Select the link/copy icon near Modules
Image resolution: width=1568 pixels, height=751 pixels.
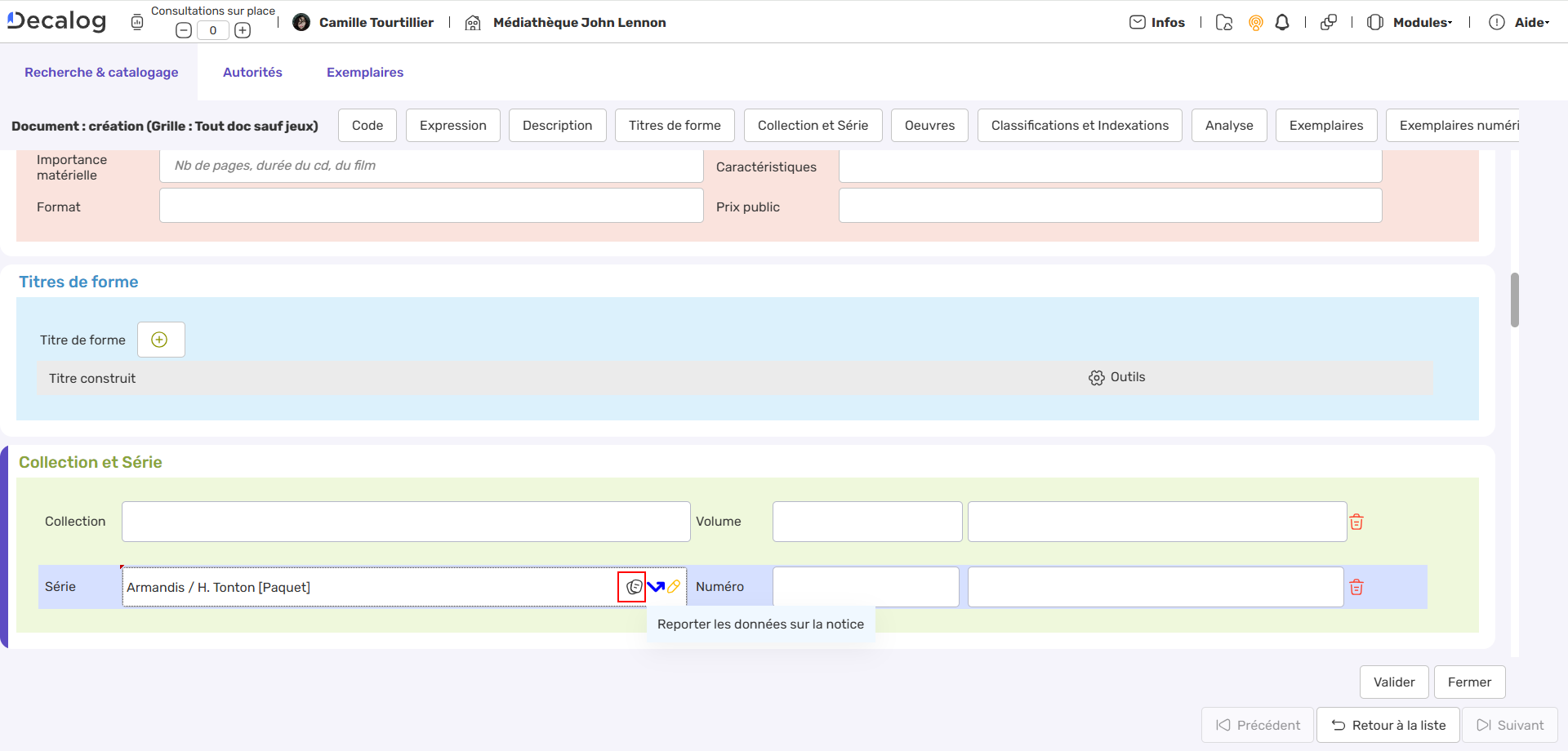[1329, 22]
